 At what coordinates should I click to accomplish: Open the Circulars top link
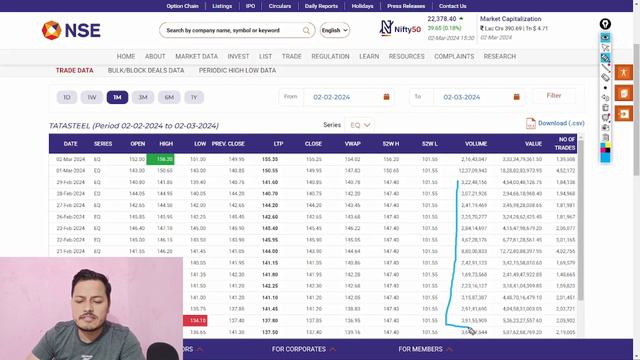click(280, 6)
